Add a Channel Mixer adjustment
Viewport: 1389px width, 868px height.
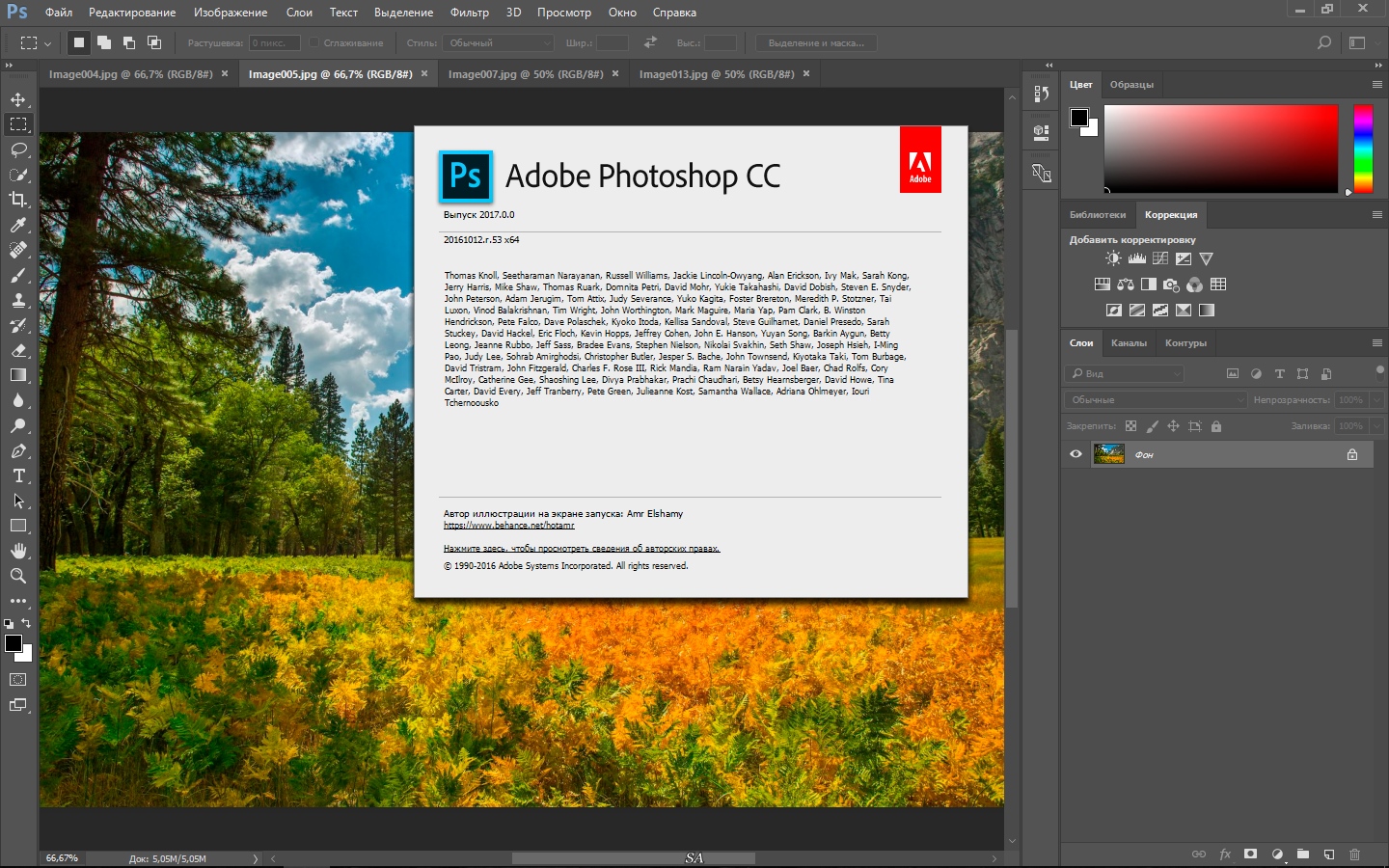[1195, 285]
